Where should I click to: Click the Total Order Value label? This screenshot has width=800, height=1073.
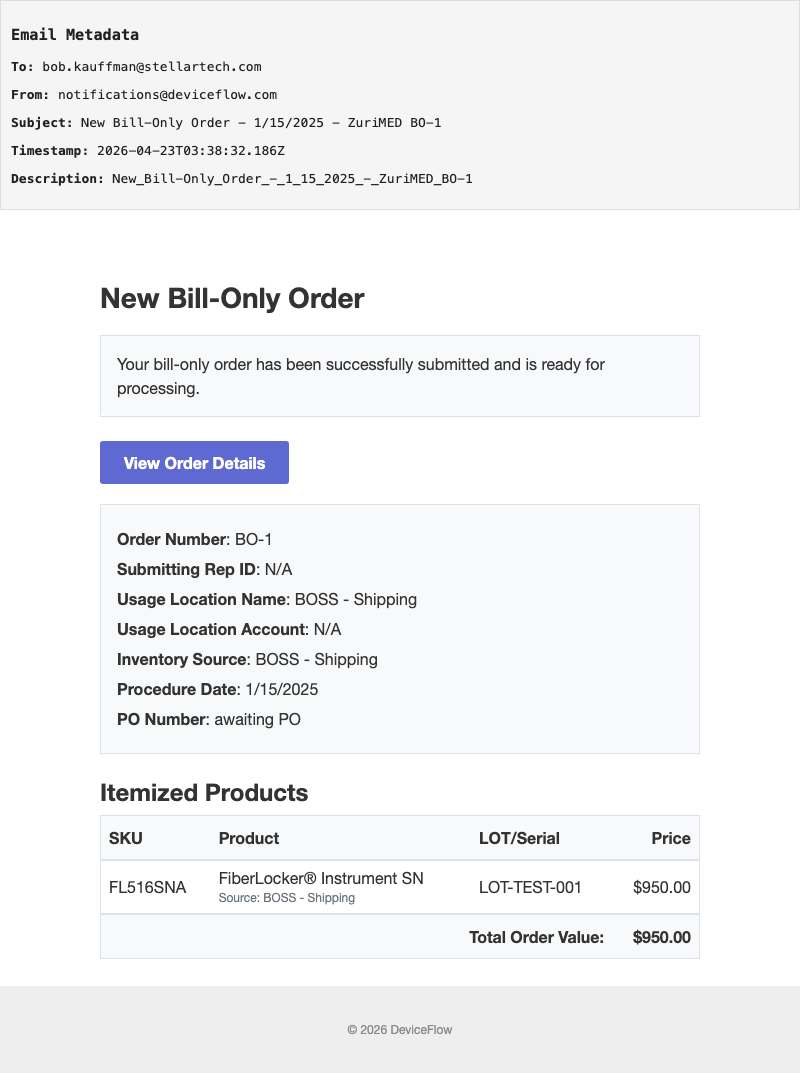click(537, 938)
